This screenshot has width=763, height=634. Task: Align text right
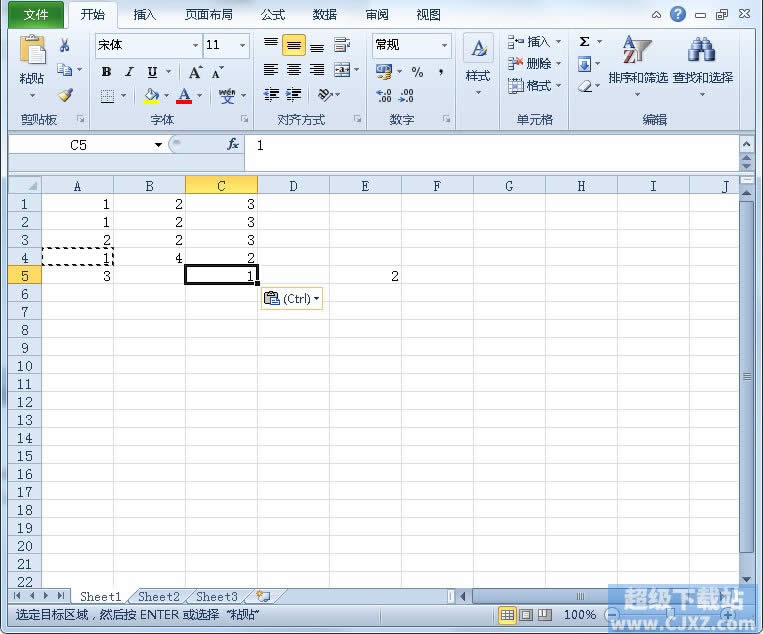pyautogui.click(x=317, y=70)
